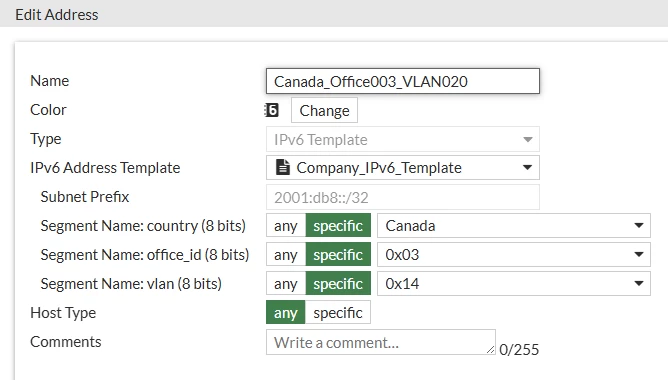Open the Type IPv6 Template dropdown
The width and height of the screenshot is (668, 380).
click(403, 139)
